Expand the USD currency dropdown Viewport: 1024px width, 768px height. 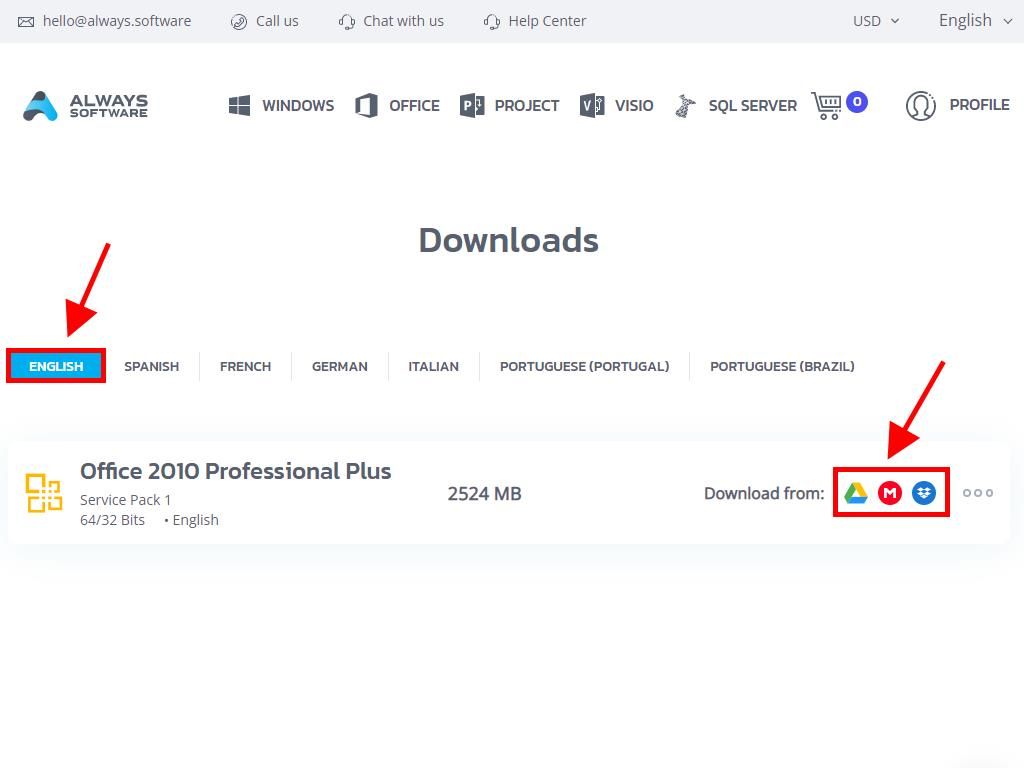coord(875,21)
